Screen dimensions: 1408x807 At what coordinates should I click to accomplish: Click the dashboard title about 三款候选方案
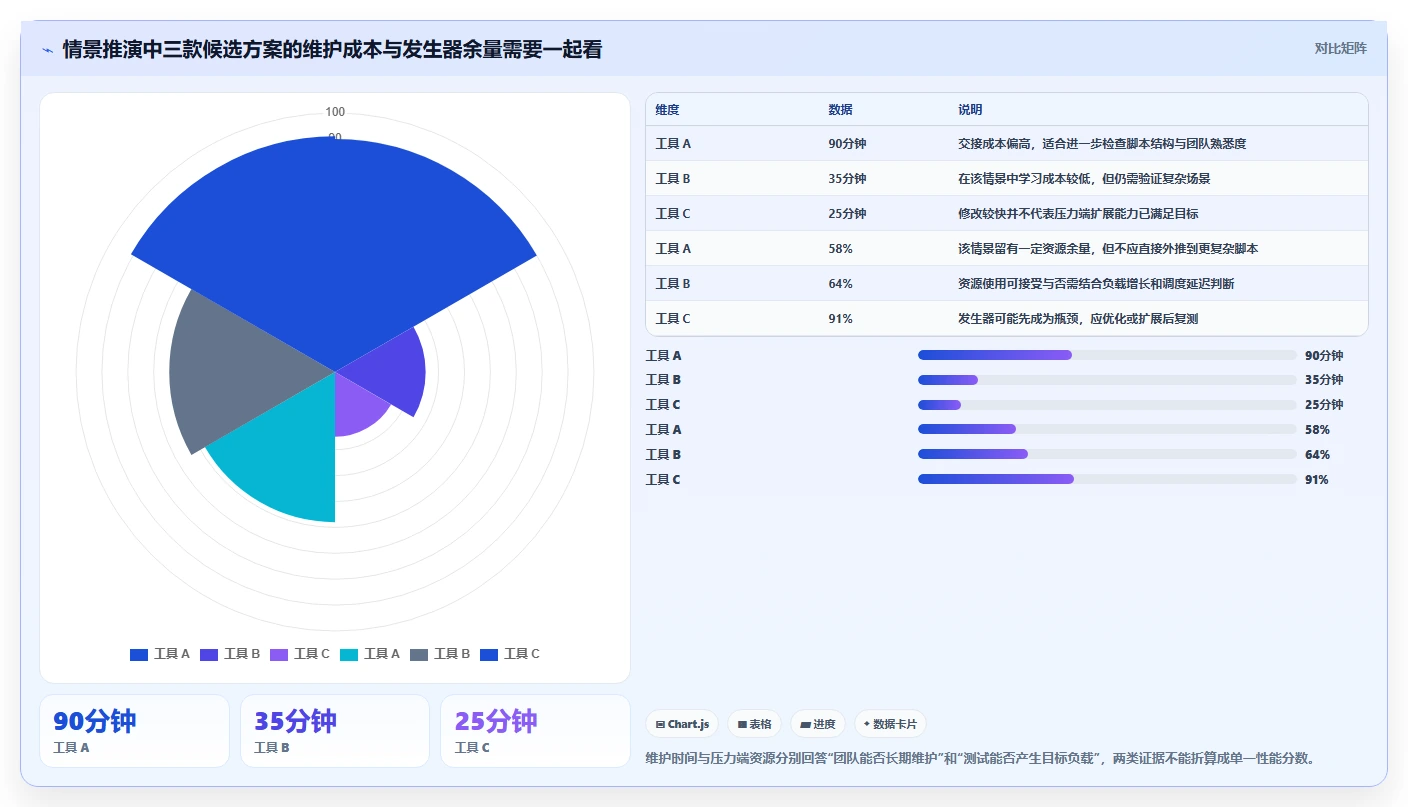332,49
